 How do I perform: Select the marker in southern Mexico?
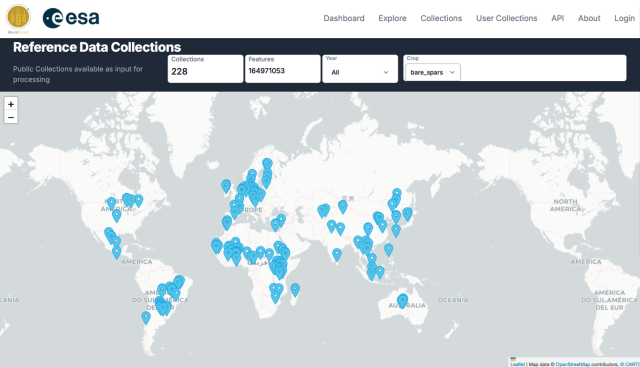click(117, 252)
